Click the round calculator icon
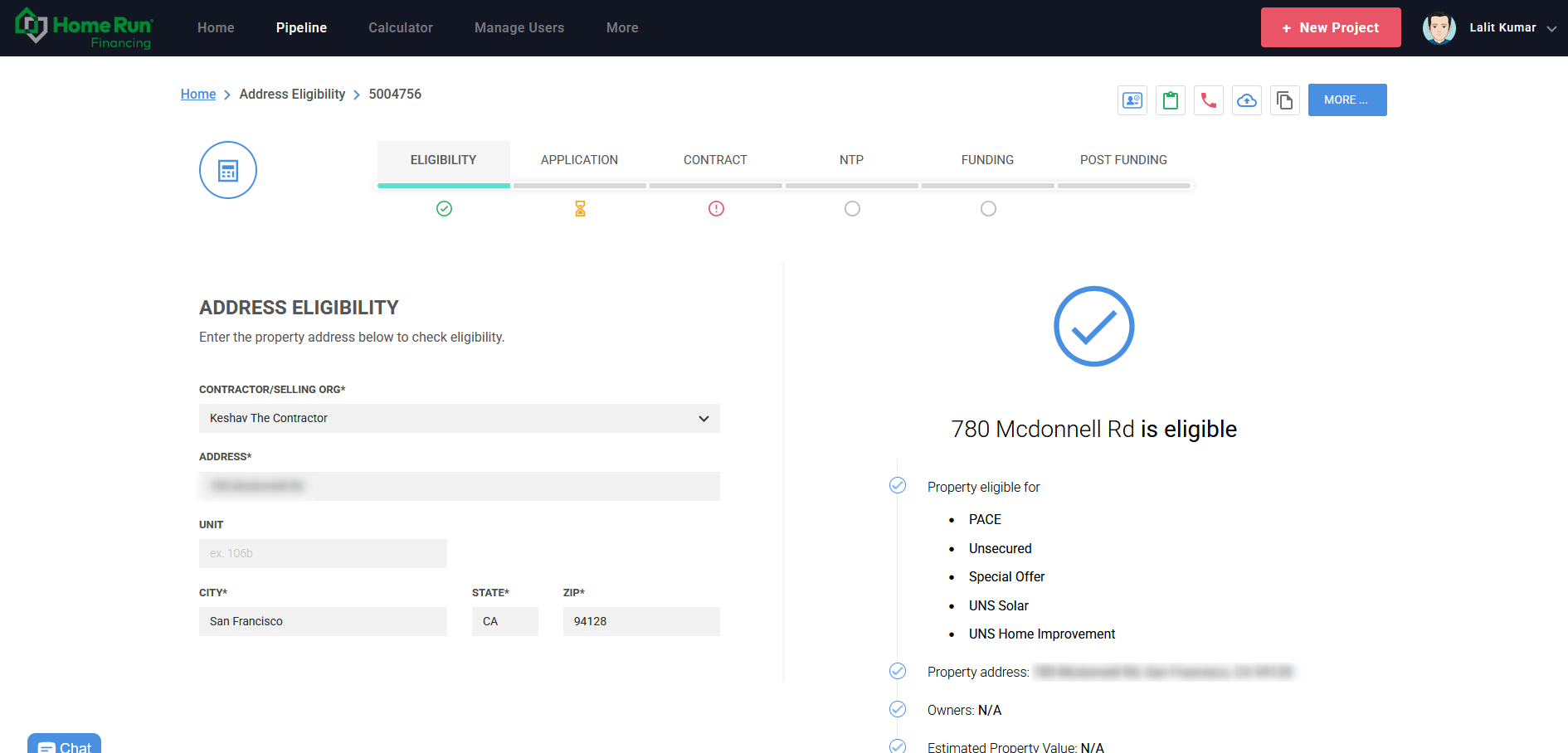 [228, 170]
